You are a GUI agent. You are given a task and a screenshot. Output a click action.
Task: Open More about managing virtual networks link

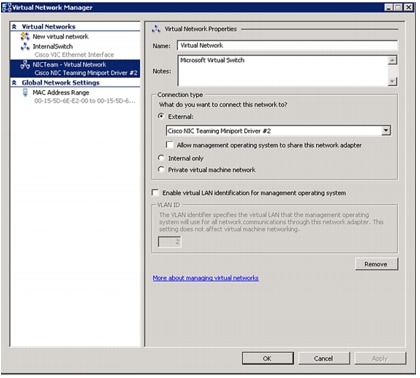tap(205, 278)
